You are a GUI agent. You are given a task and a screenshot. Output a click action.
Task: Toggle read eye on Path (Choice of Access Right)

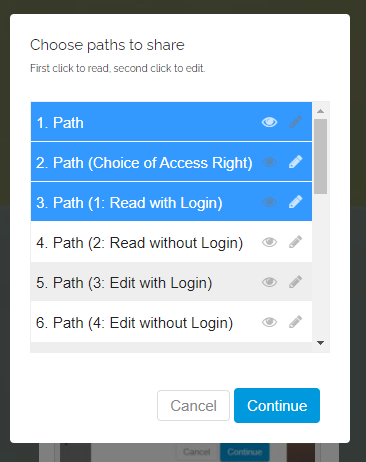269,162
